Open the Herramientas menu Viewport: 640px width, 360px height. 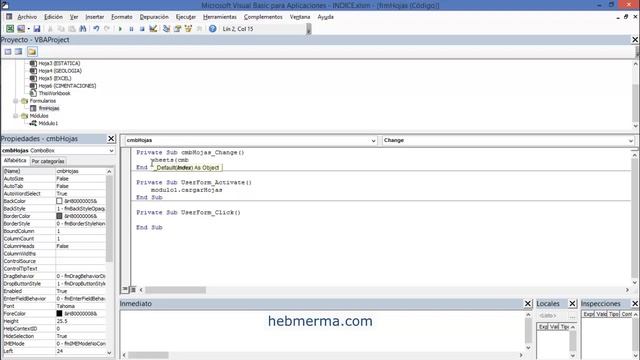[x=220, y=17]
